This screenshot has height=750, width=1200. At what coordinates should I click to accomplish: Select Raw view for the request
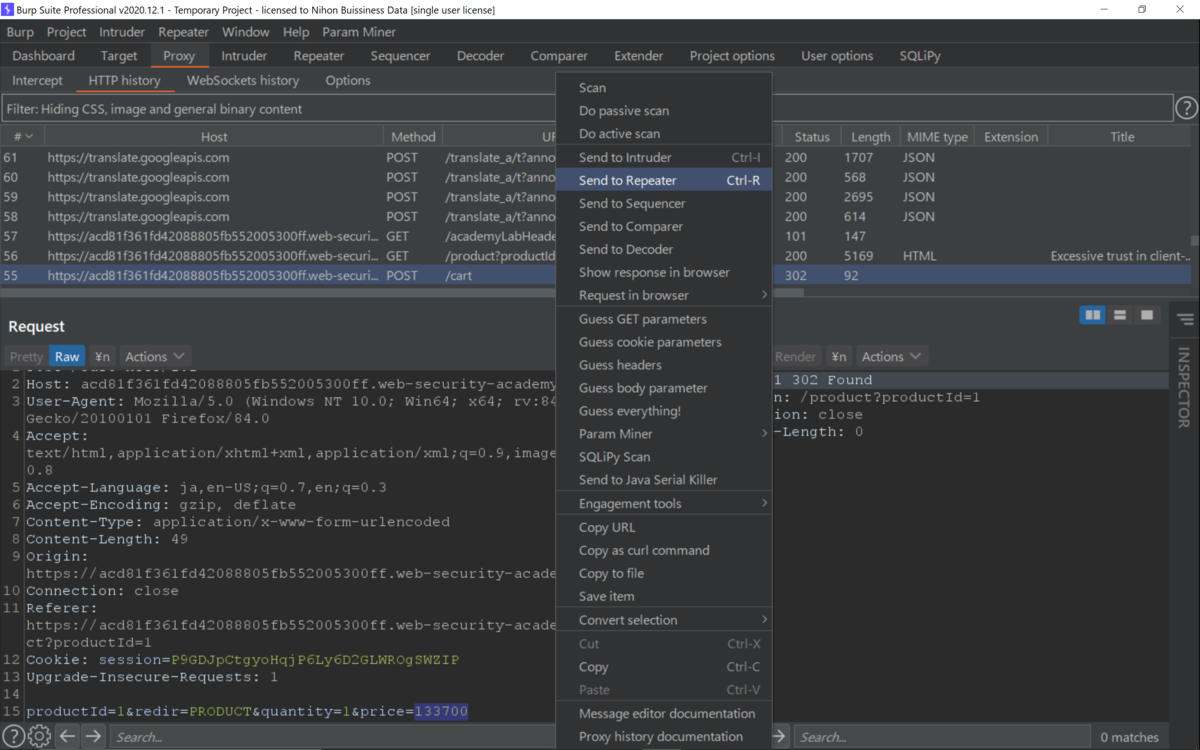click(67, 356)
